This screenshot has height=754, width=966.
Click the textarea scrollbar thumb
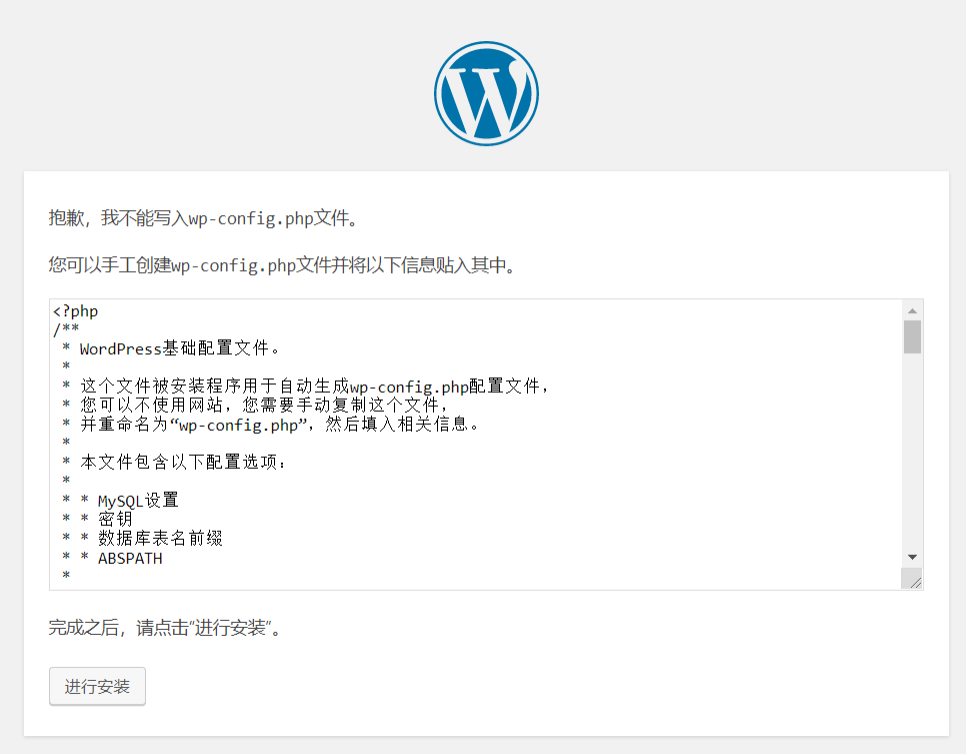(912, 337)
